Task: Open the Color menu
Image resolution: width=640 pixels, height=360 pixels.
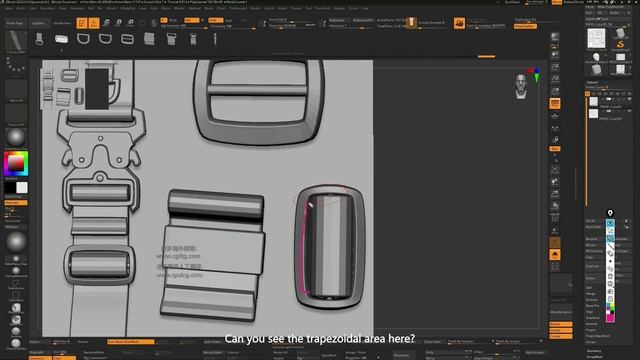Action: point(33,8)
